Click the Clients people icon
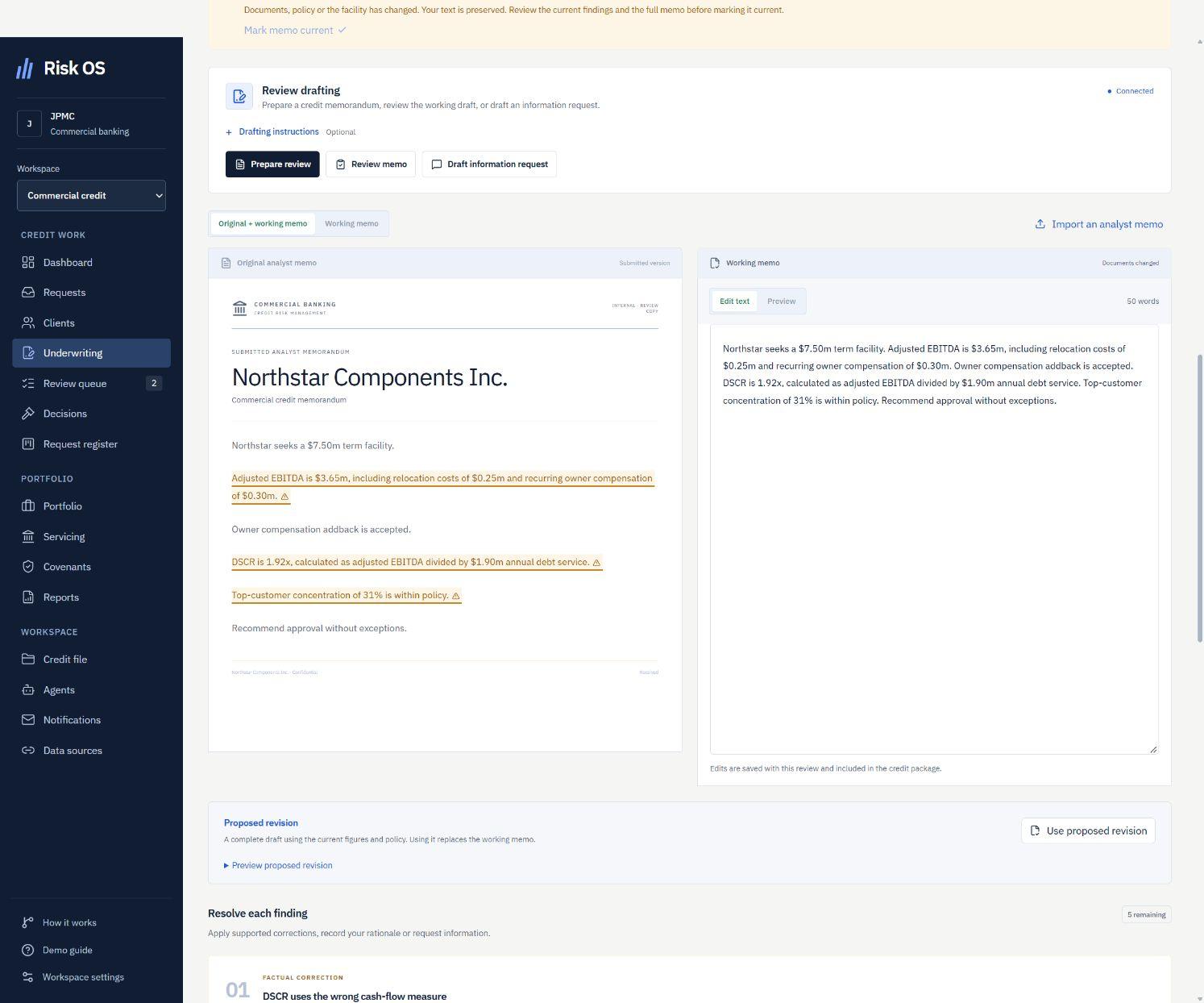 coord(28,323)
